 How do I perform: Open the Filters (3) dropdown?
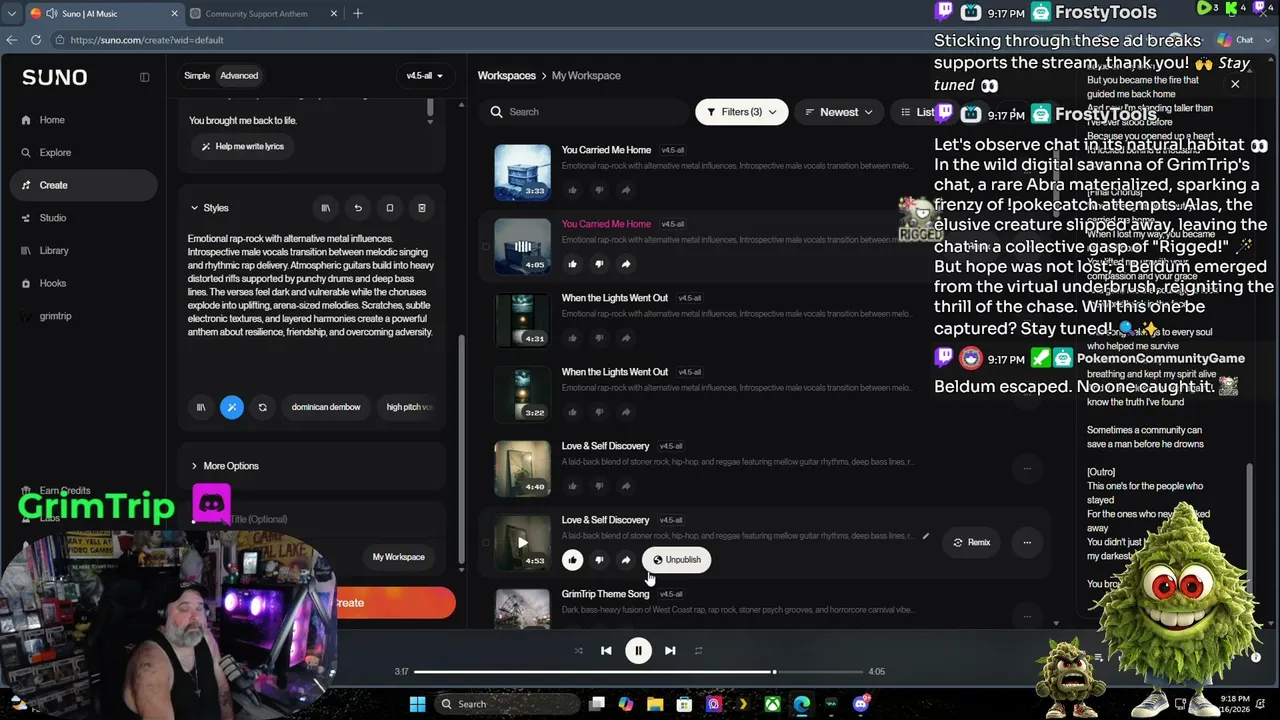[x=741, y=112]
